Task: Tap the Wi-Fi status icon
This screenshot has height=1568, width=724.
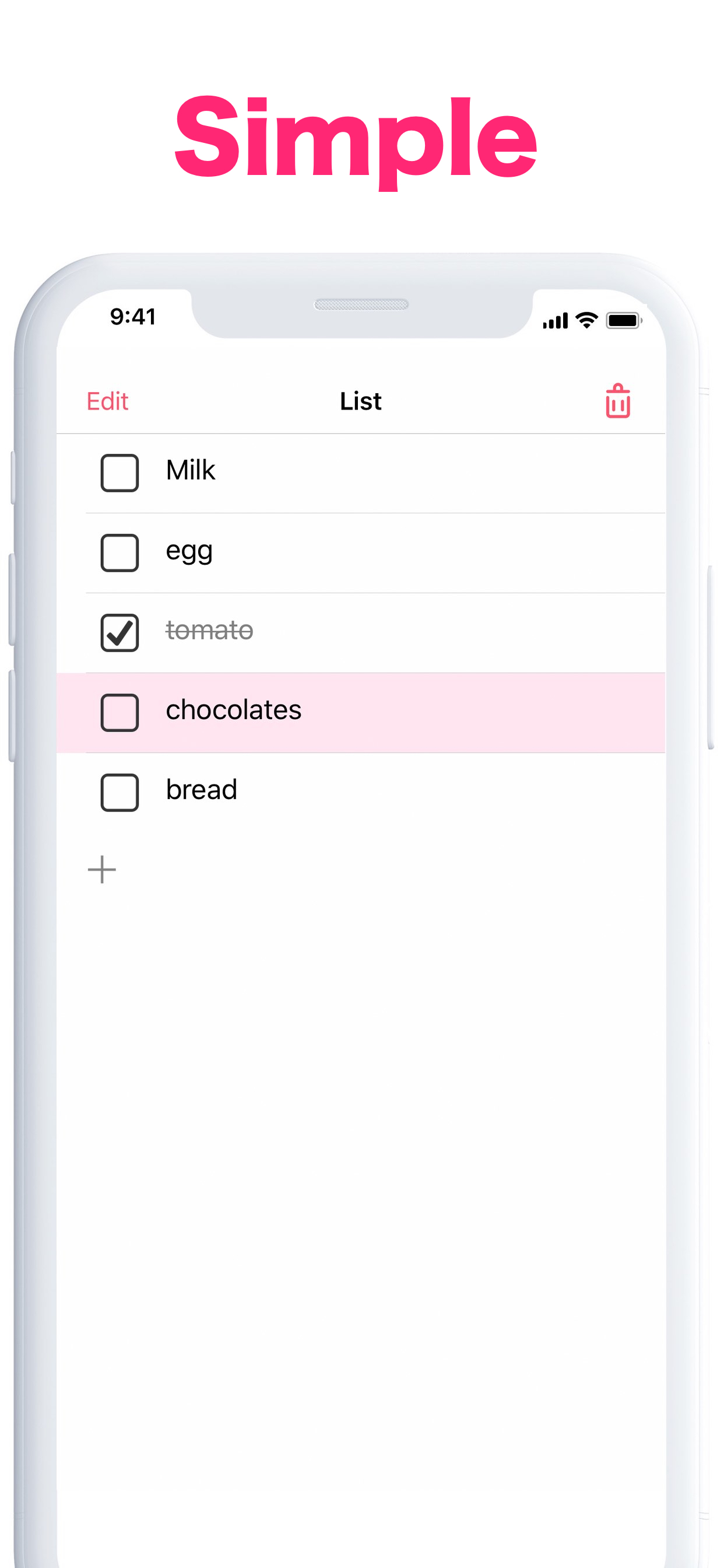Action: click(586, 320)
